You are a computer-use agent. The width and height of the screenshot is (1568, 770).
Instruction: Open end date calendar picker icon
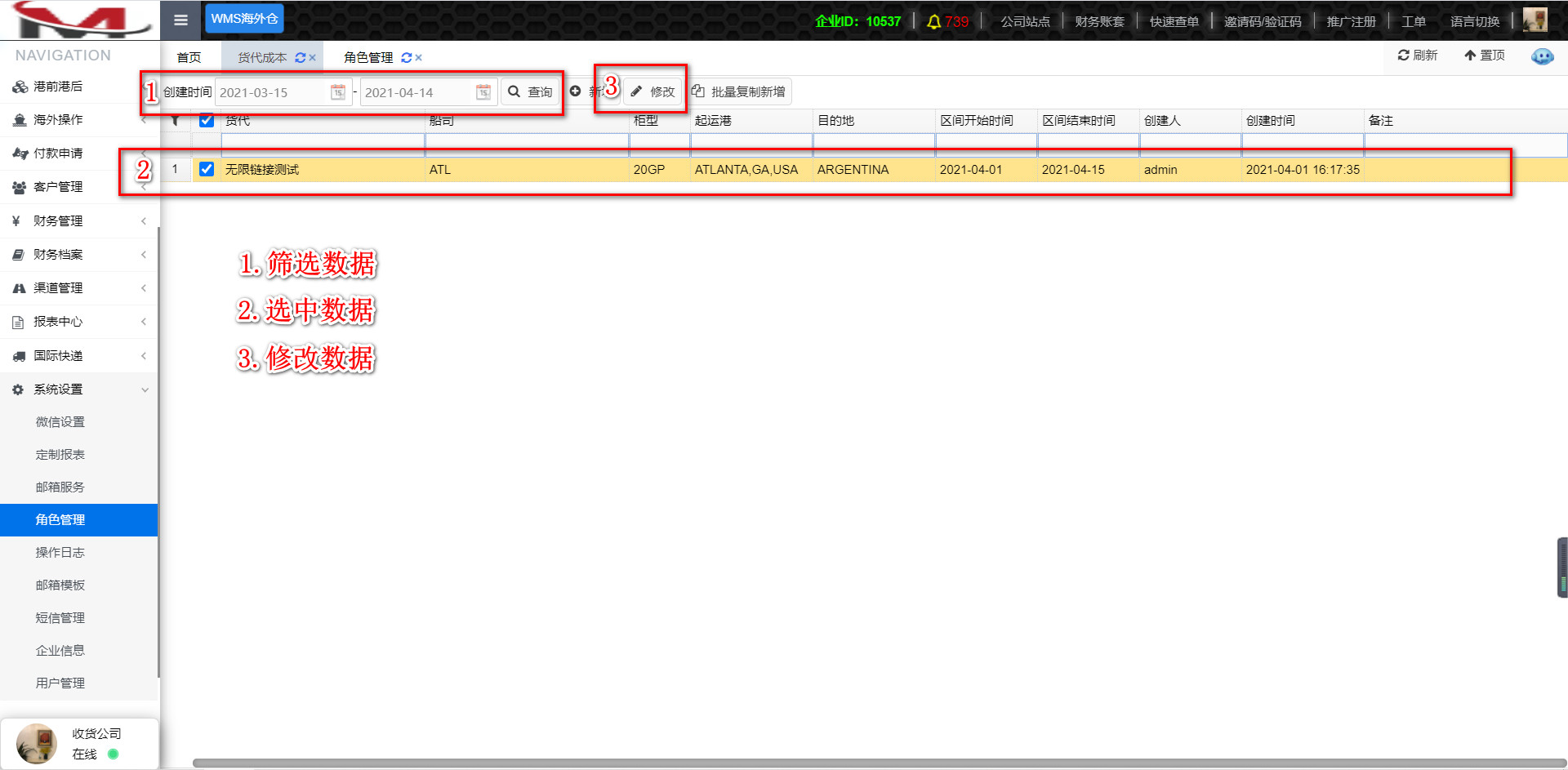pos(483,92)
